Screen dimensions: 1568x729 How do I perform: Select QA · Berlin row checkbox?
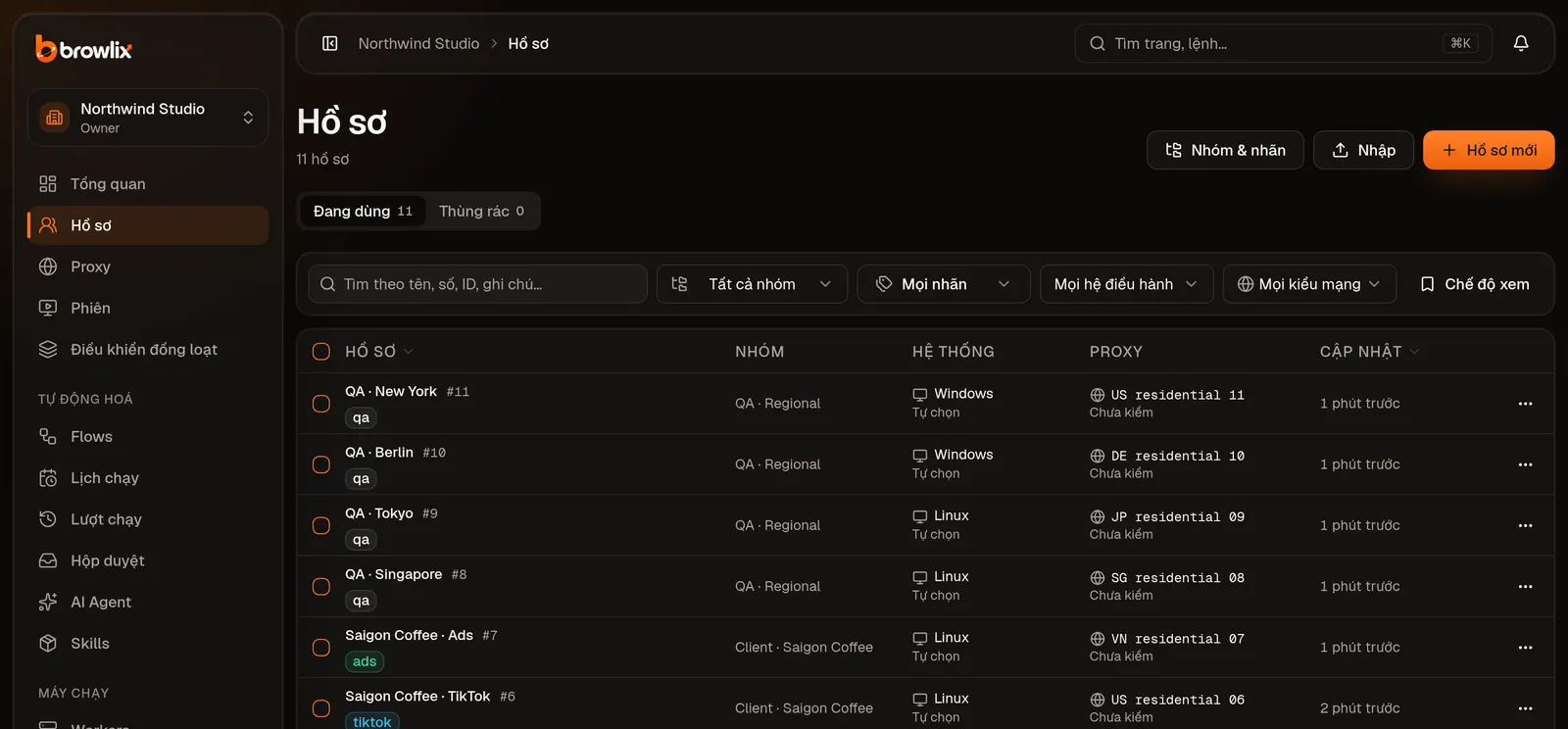click(321, 464)
